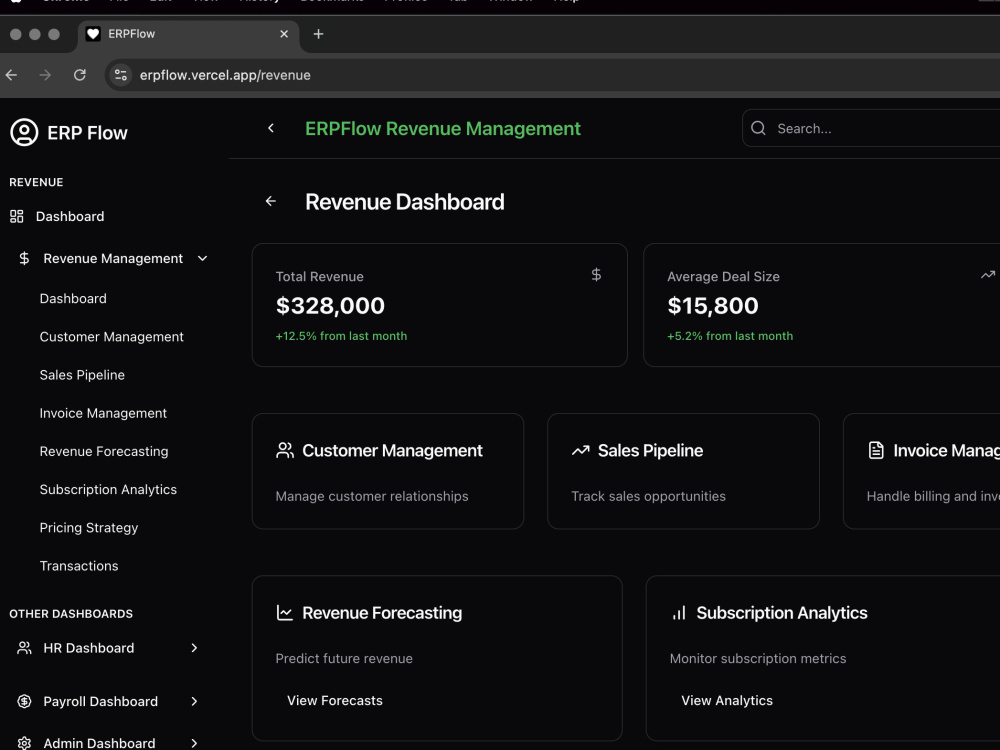Click the +12.5% from last month text

tap(341, 336)
